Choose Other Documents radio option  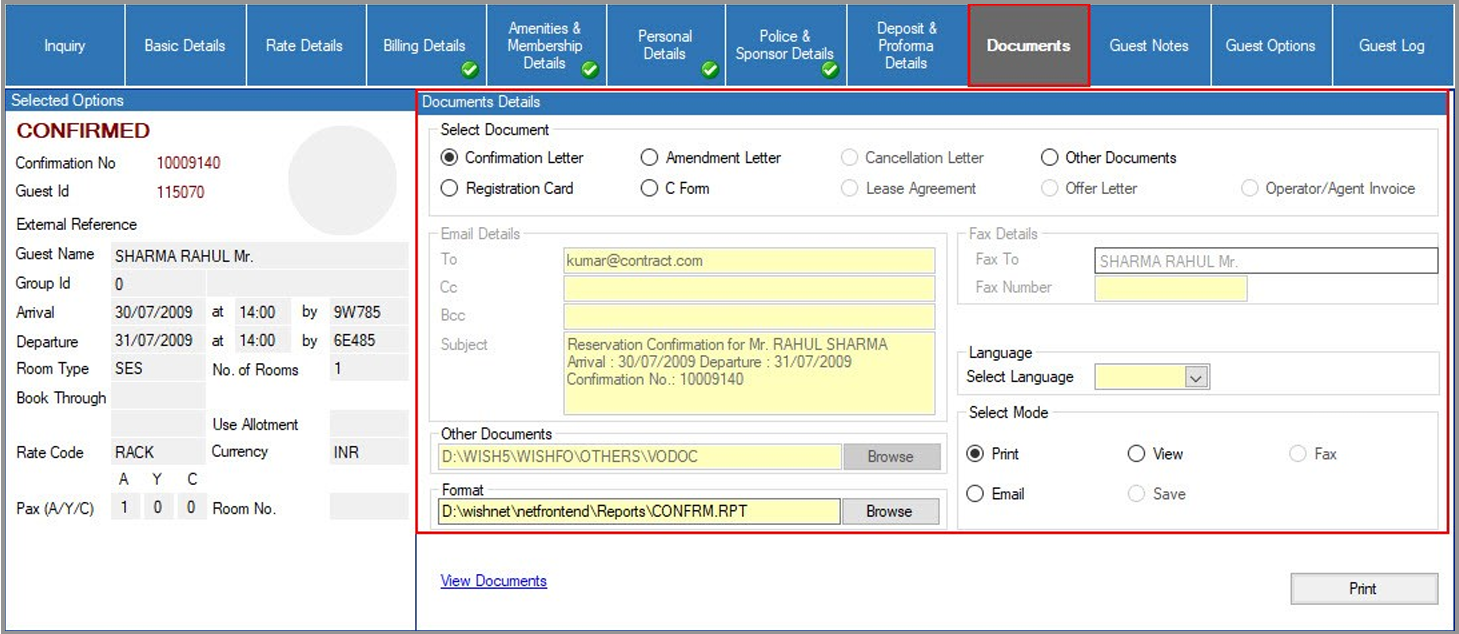1050,158
